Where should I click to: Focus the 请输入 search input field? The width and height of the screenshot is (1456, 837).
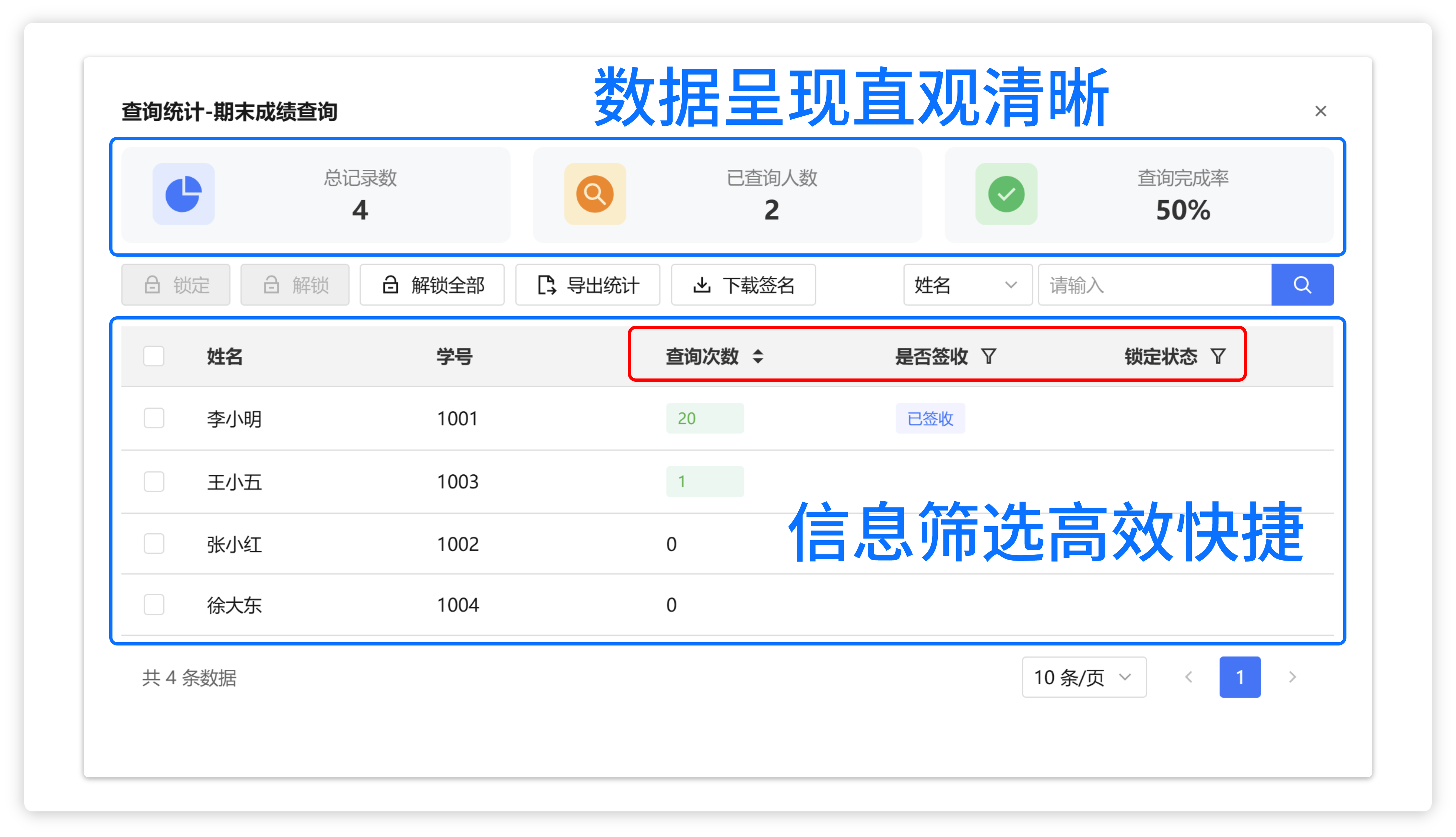(1155, 285)
